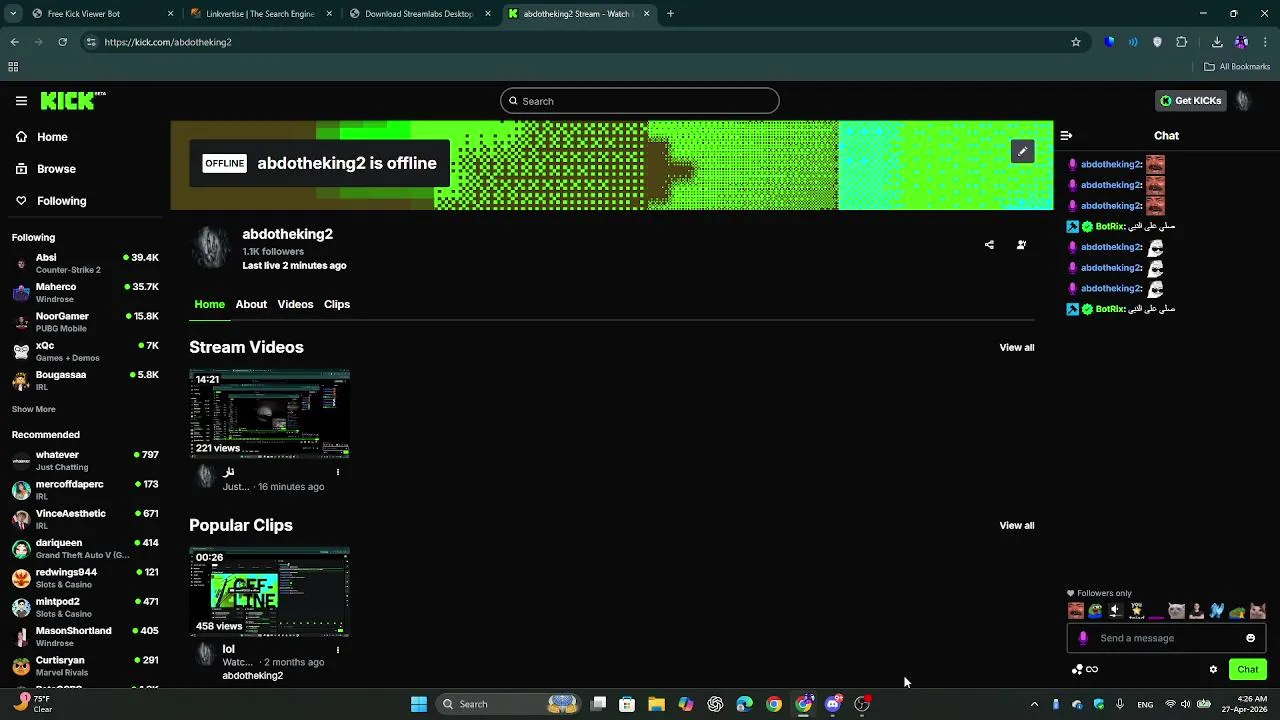Screen dimensions: 1280x720
Task: Open Chrome extensions puzzle icon
Action: point(1181,42)
